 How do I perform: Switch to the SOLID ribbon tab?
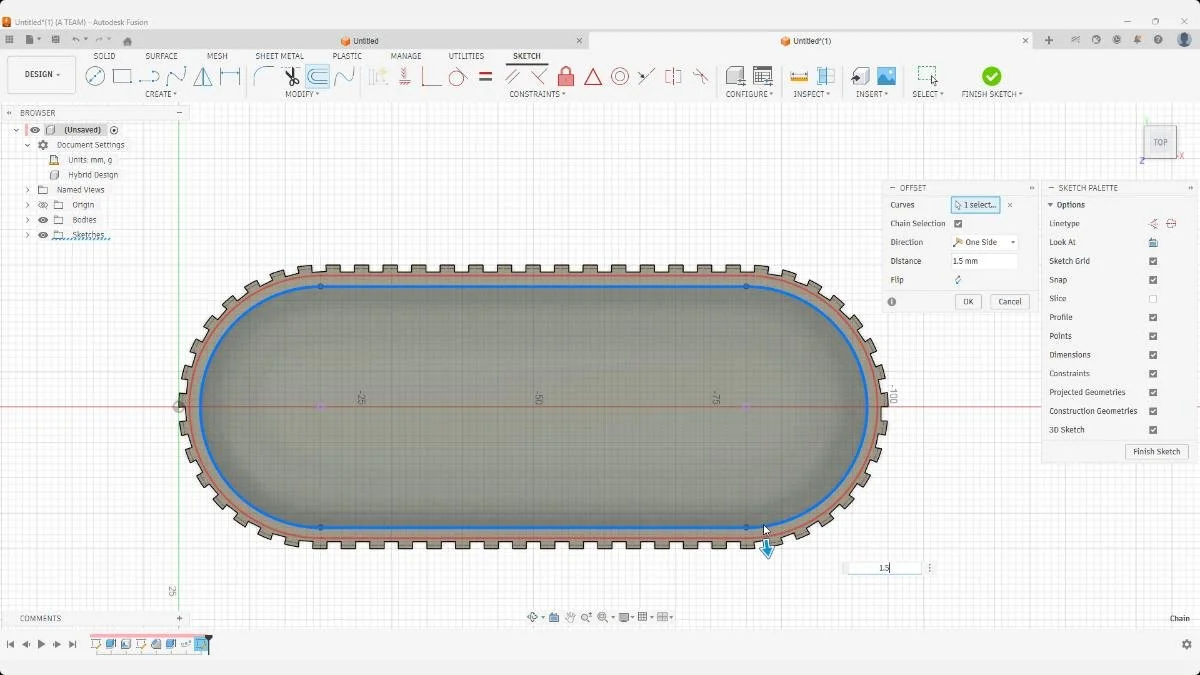coord(103,56)
